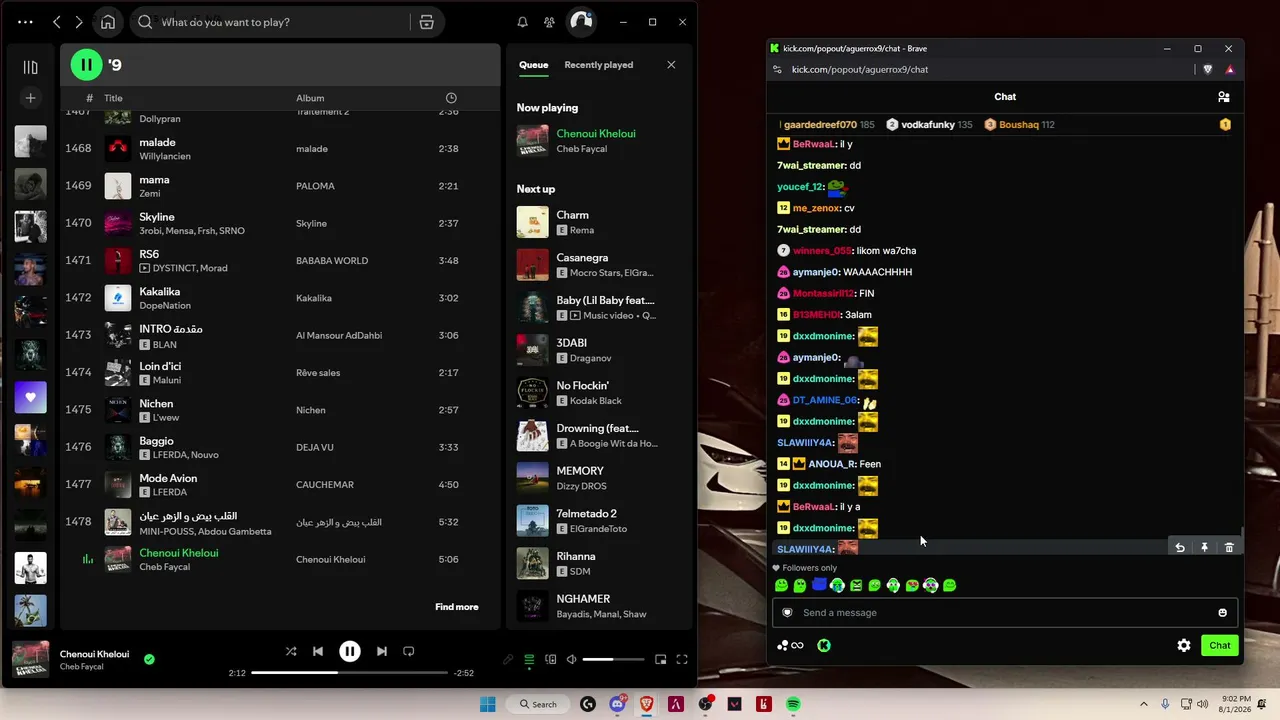The width and height of the screenshot is (1280, 720).
Task: Select MEMORY by Dizzy DROS in queue
Action: 598,478
